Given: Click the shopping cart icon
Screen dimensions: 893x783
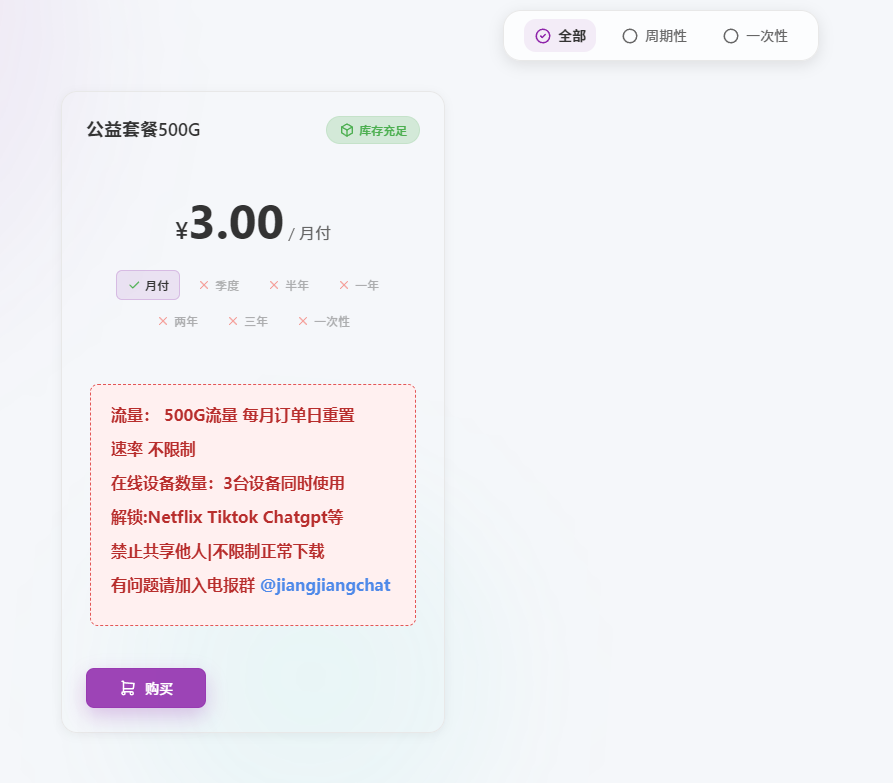Looking at the screenshot, I should 127,688.
